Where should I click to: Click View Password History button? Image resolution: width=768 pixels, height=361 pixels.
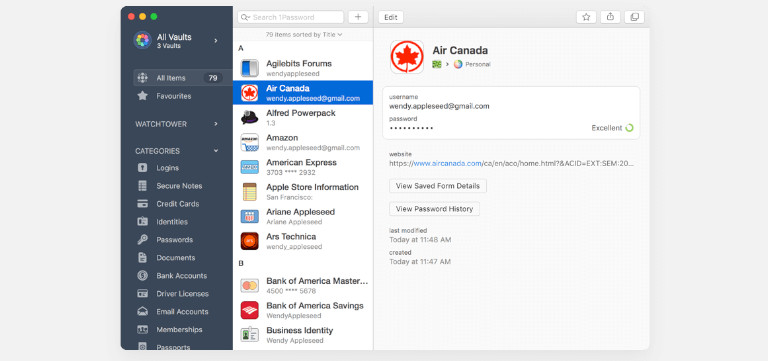click(434, 209)
